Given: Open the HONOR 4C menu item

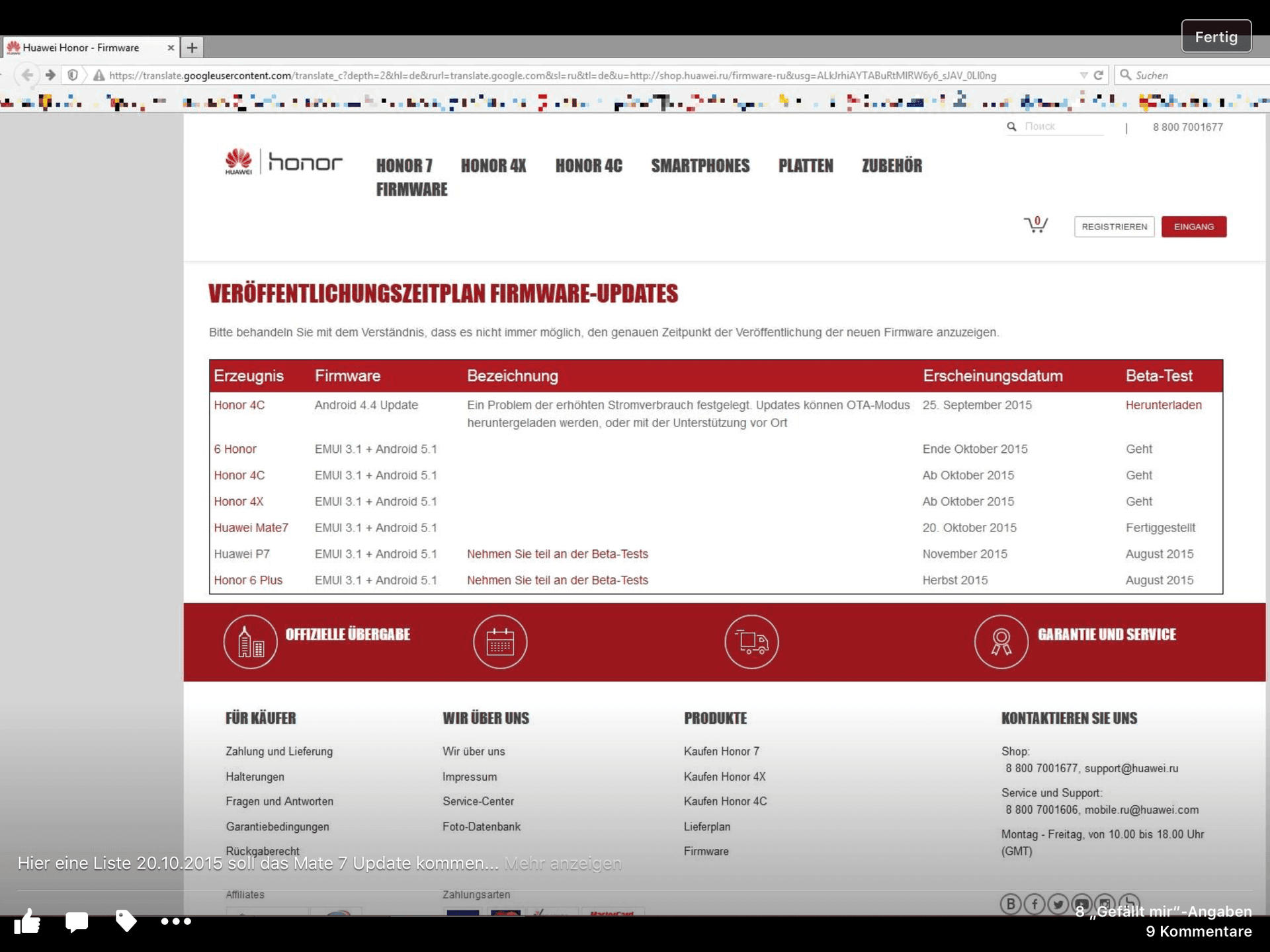Looking at the screenshot, I should (x=589, y=165).
